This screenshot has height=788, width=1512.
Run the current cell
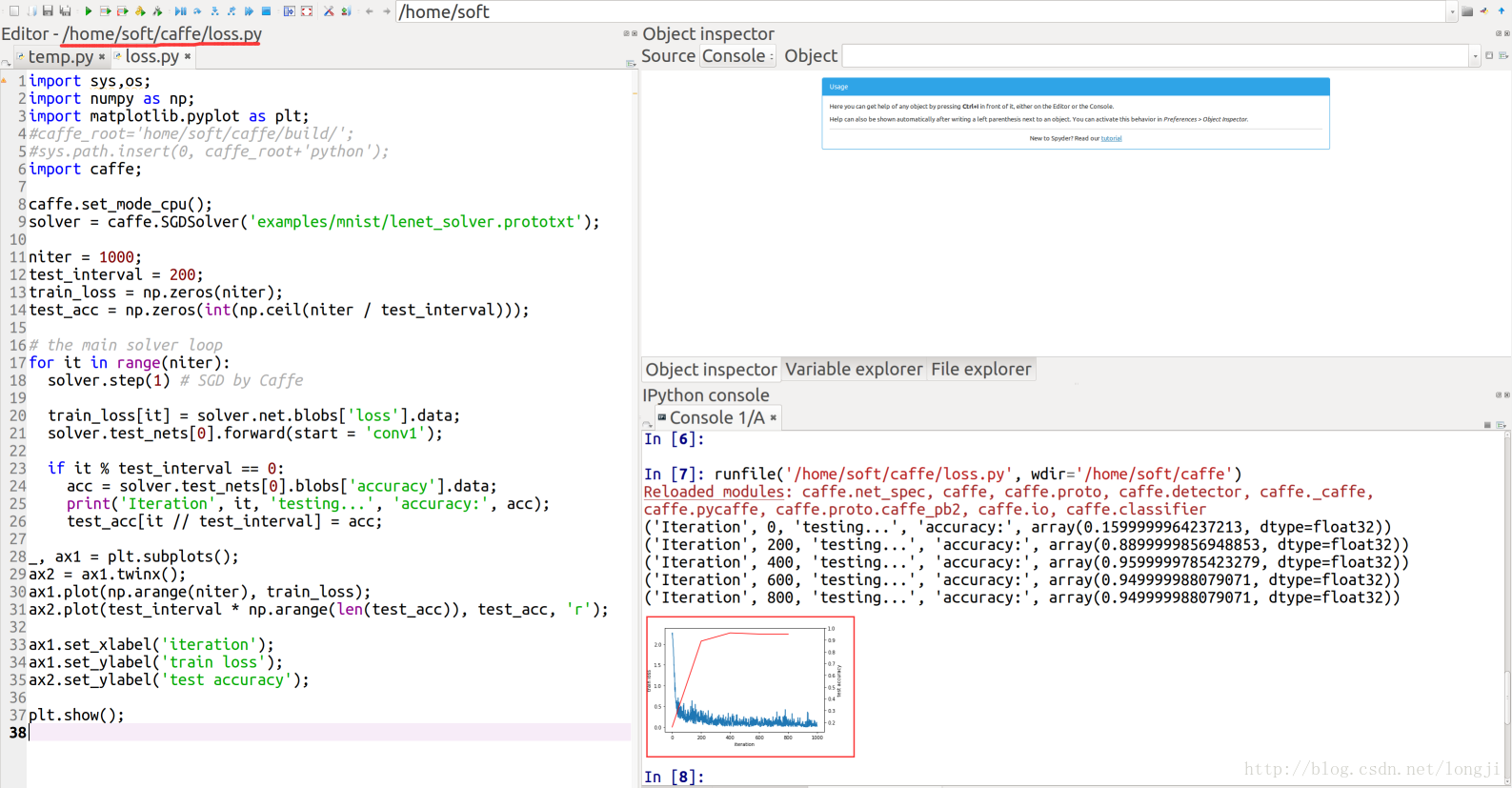coord(105,11)
